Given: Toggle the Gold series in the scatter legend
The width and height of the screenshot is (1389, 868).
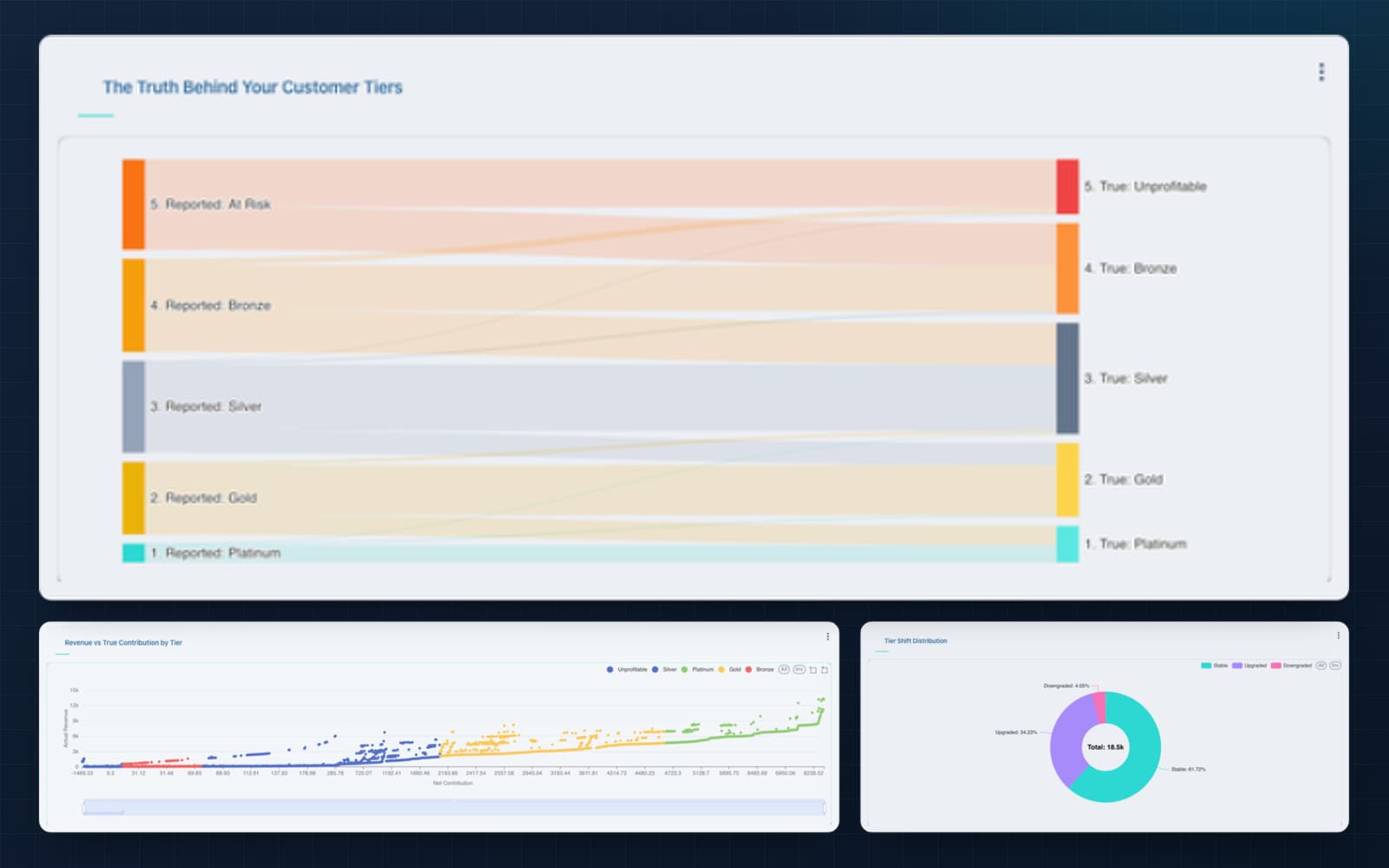Looking at the screenshot, I should 730,669.
